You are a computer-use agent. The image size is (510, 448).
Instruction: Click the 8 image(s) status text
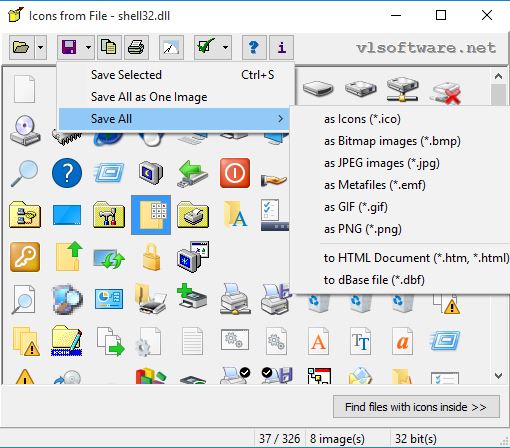click(337, 439)
